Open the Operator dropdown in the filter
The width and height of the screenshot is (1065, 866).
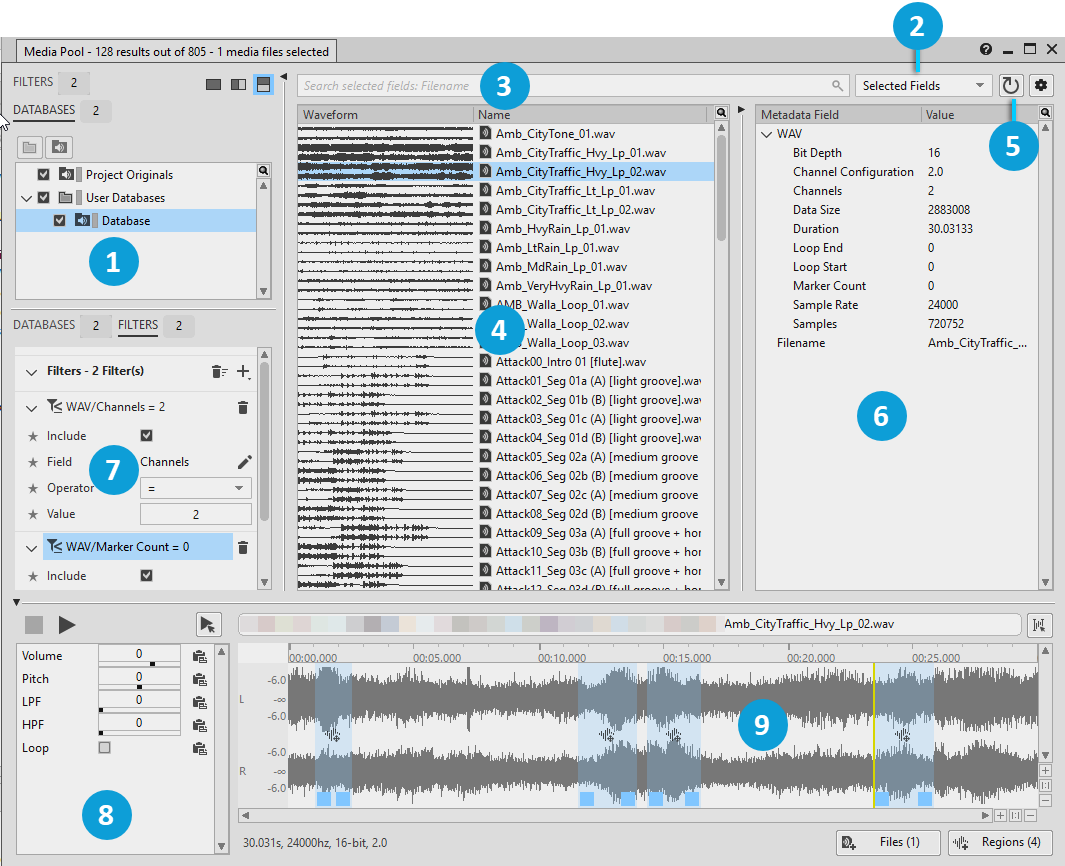(x=195, y=488)
